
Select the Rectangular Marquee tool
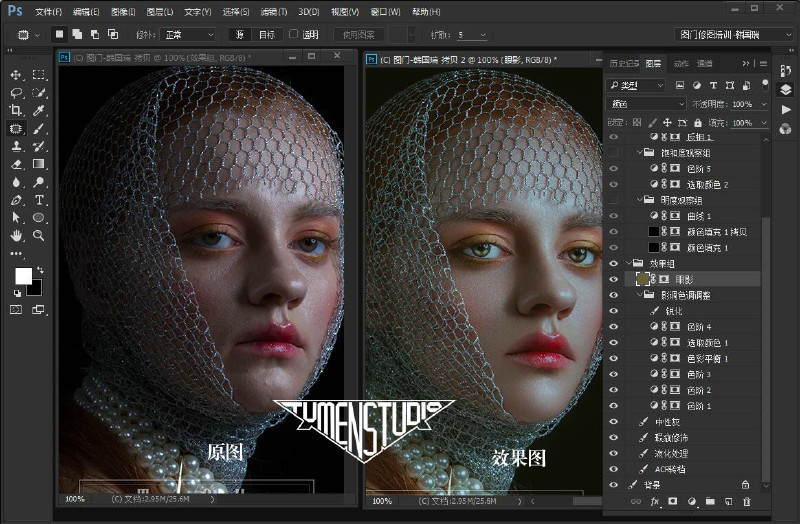(39, 75)
